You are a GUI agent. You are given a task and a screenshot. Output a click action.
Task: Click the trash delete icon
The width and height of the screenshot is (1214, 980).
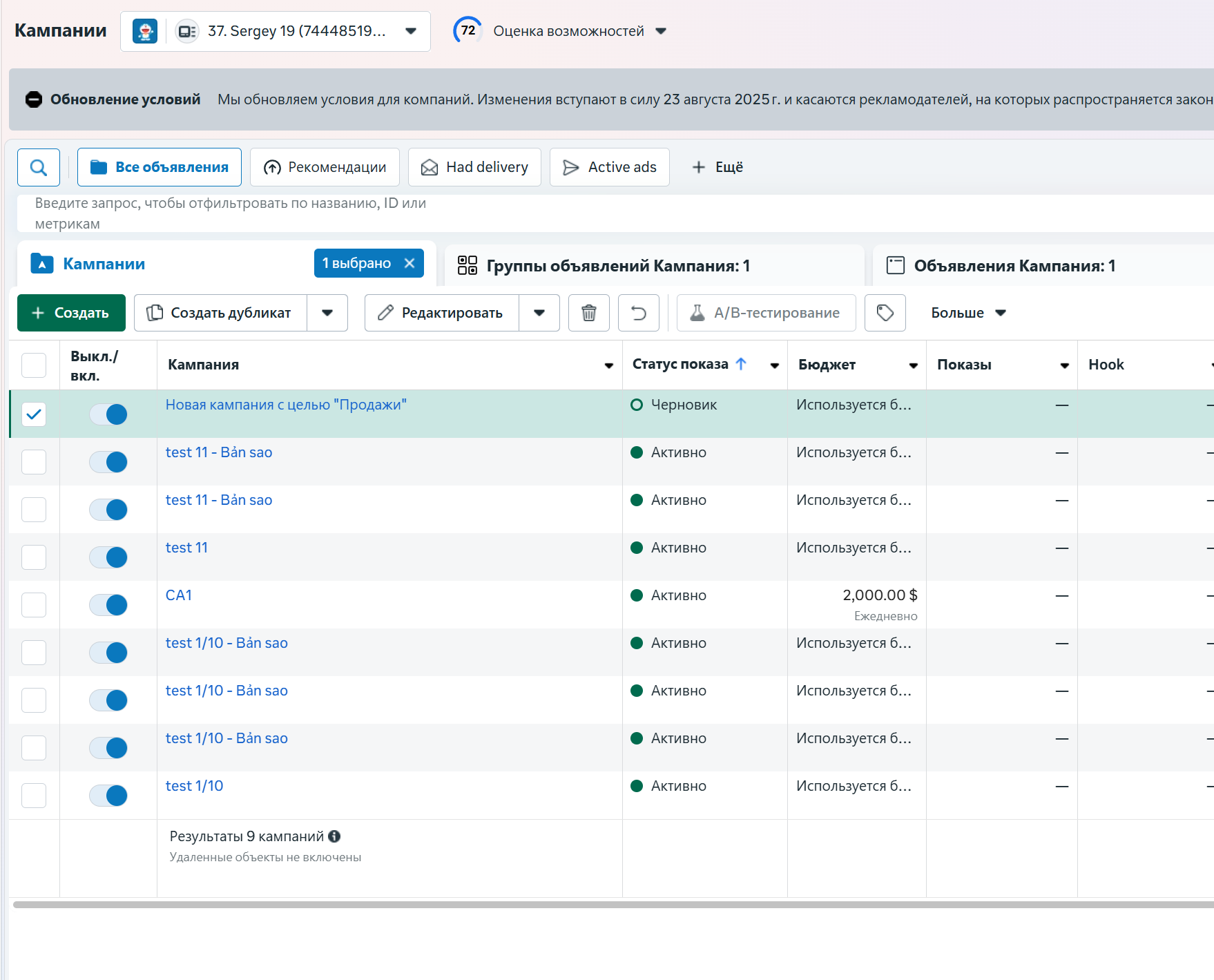click(x=588, y=313)
